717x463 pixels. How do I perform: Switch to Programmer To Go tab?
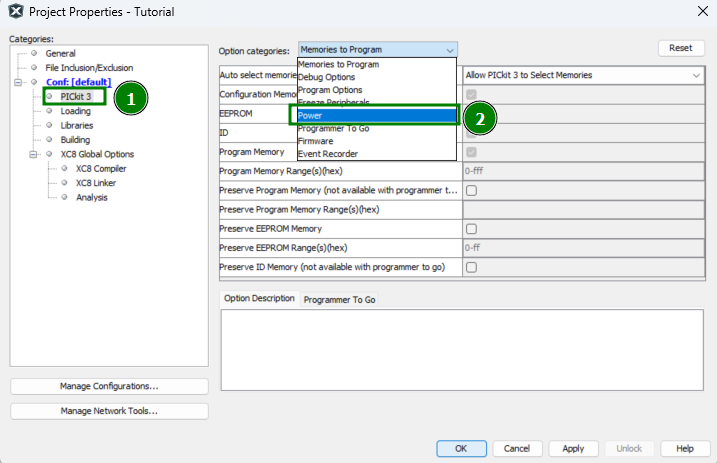point(339,300)
